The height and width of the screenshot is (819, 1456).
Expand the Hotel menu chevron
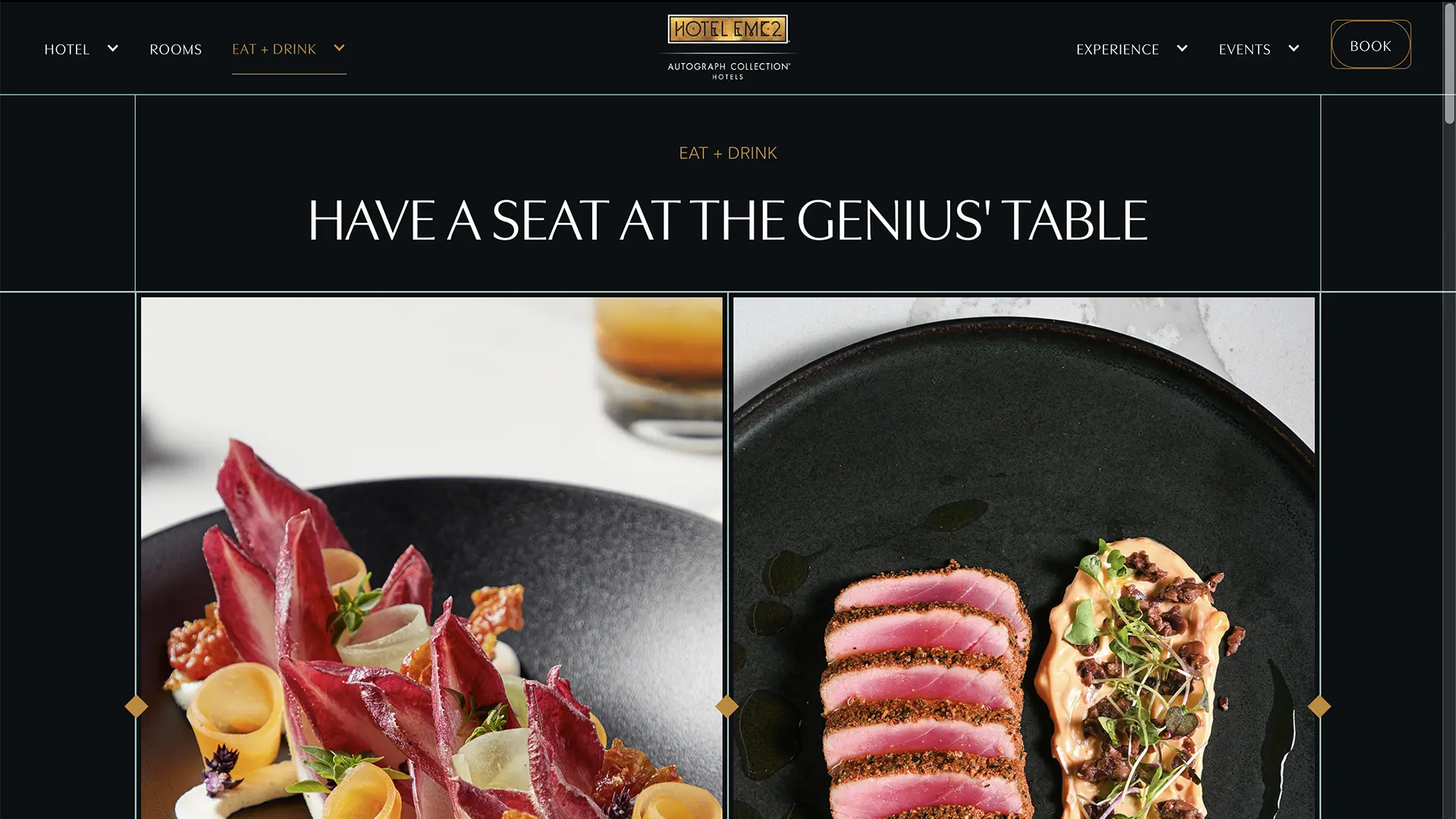click(113, 49)
